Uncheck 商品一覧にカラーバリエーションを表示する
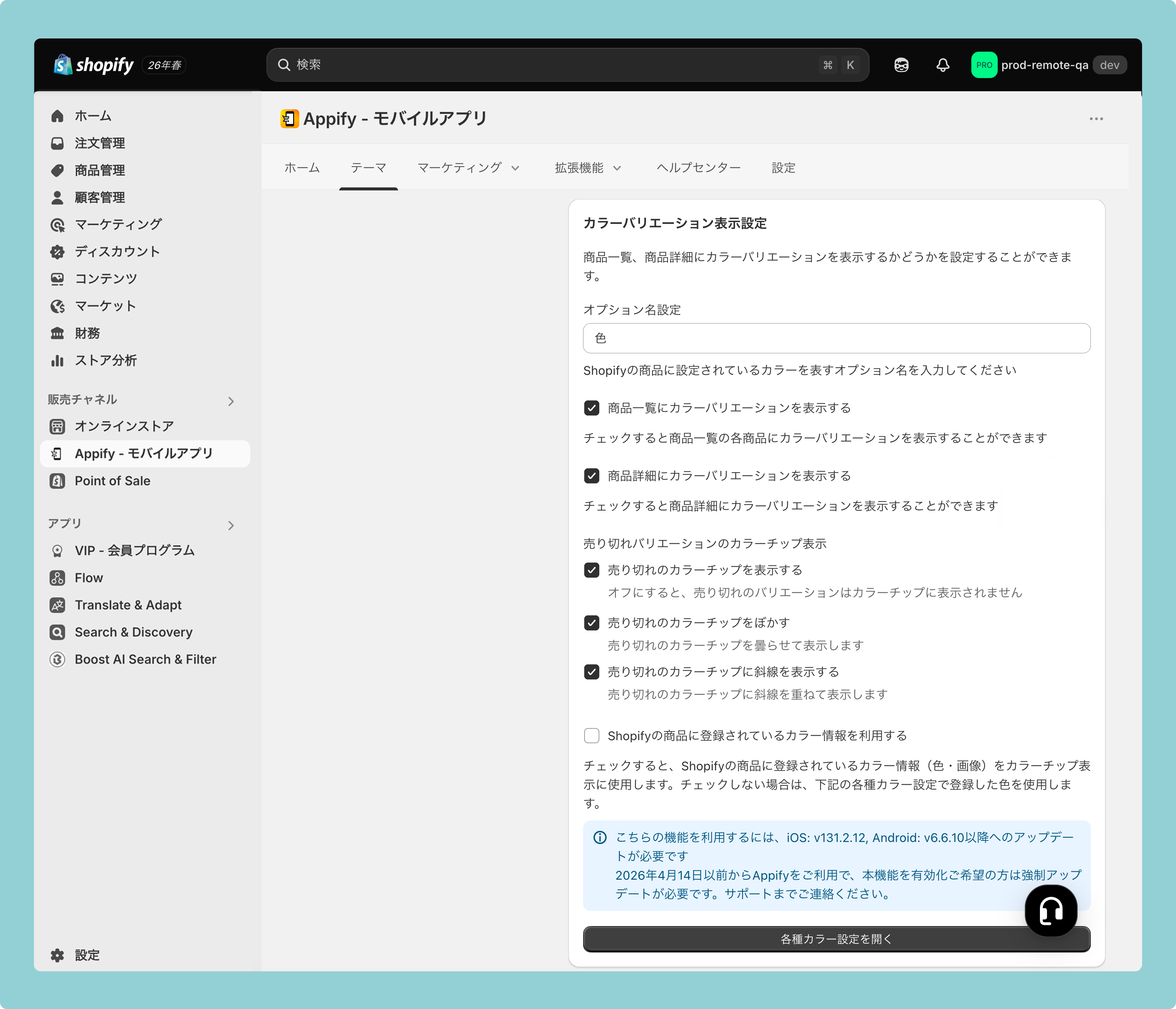The width and height of the screenshot is (1176, 1009). coord(591,408)
